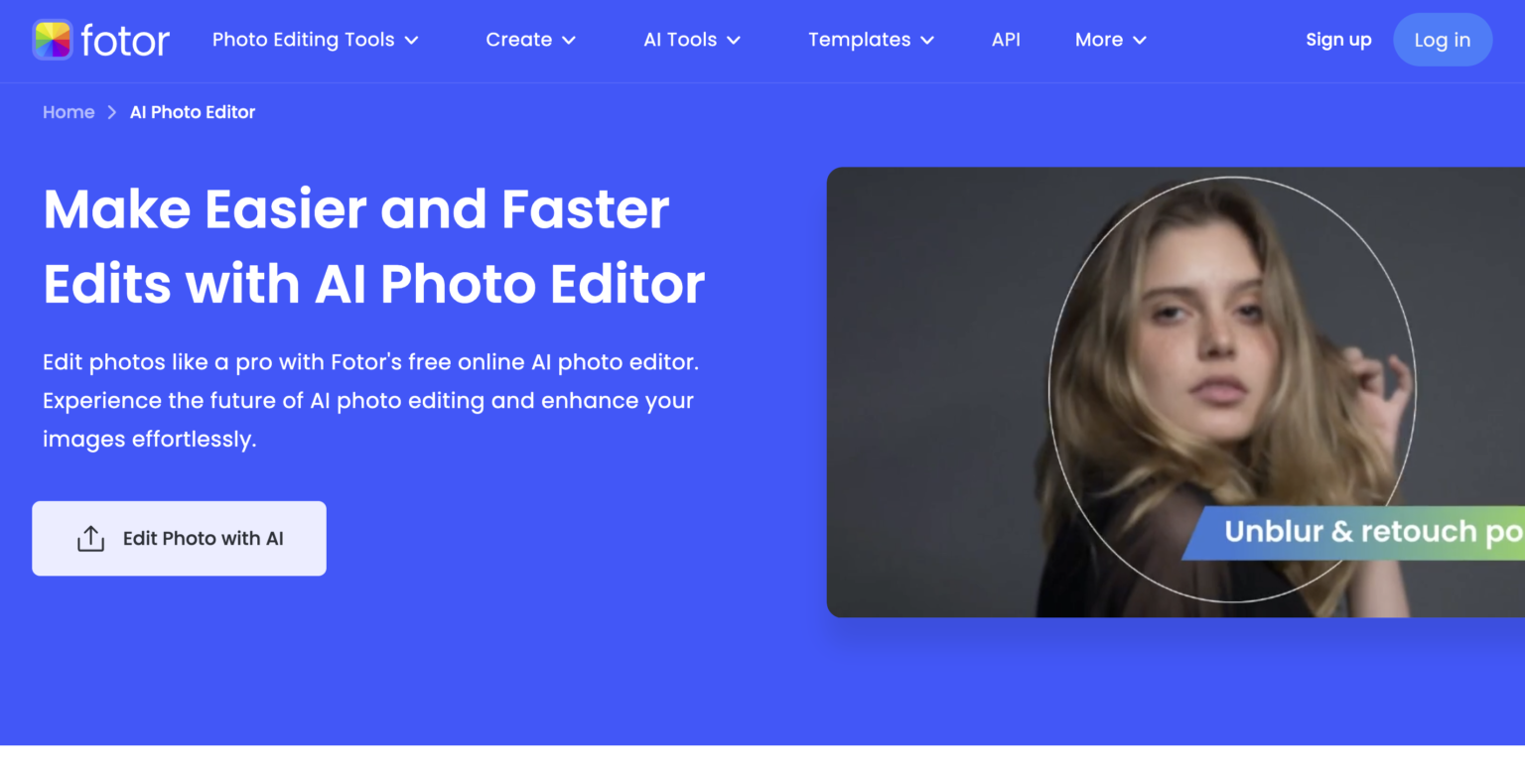Click the AI Photo Editor breadcrumb
The image size is (1525, 784).
coord(193,112)
